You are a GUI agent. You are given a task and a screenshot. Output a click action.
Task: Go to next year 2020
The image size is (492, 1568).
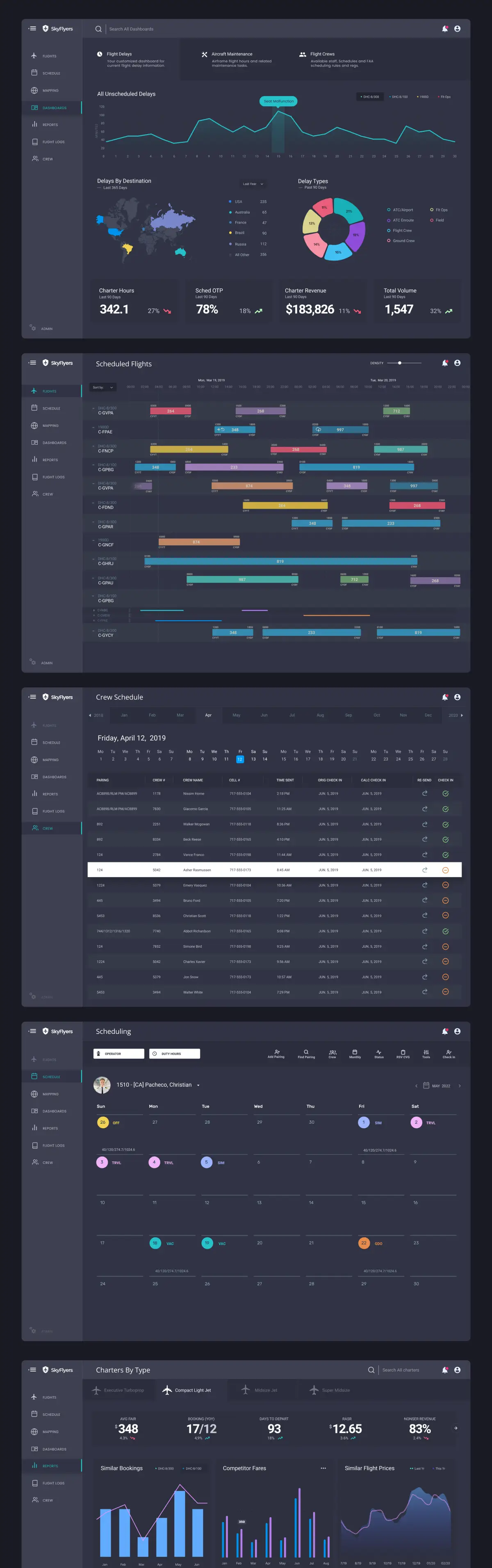pyautogui.click(x=456, y=715)
